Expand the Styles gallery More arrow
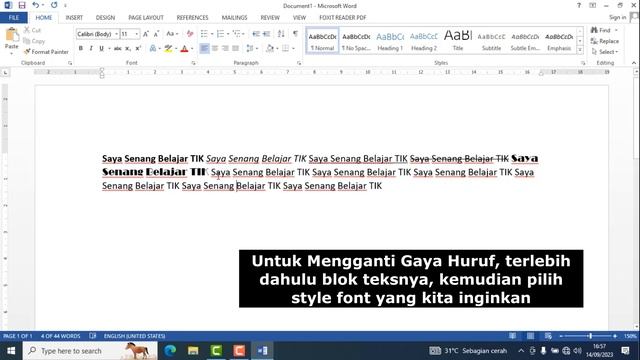The width and height of the screenshot is (640, 360). pos(580,50)
